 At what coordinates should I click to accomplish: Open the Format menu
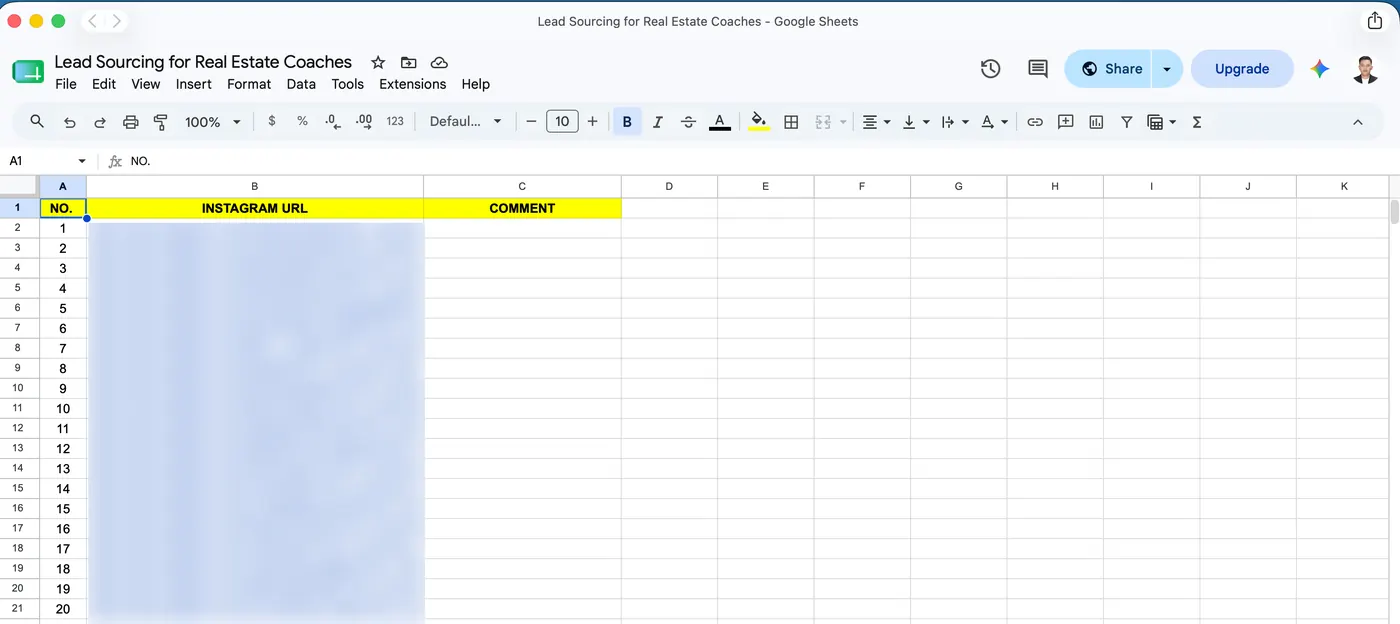click(249, 84)
